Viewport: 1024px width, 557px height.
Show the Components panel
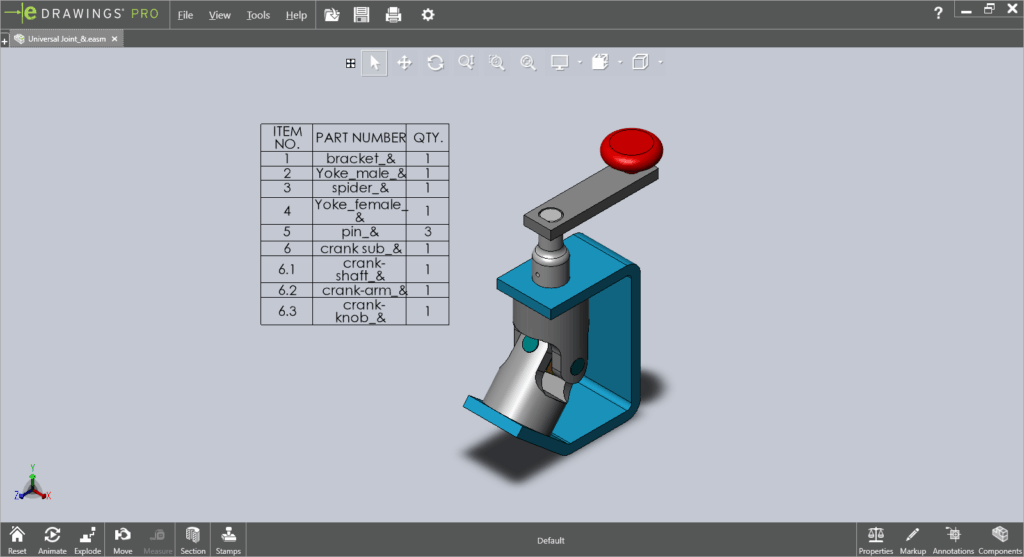point(998,540)
